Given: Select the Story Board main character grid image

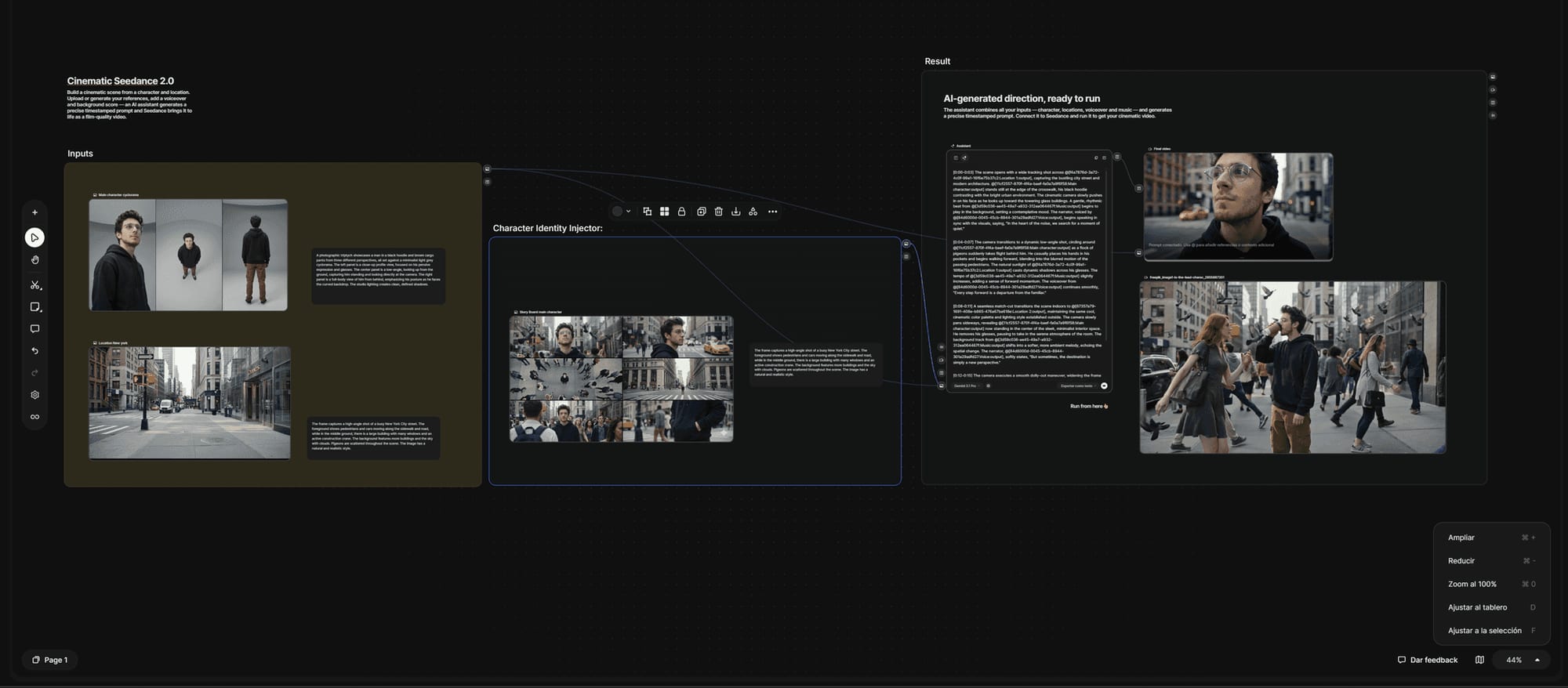Looking at the screenshot, I should tap(622, 379).
